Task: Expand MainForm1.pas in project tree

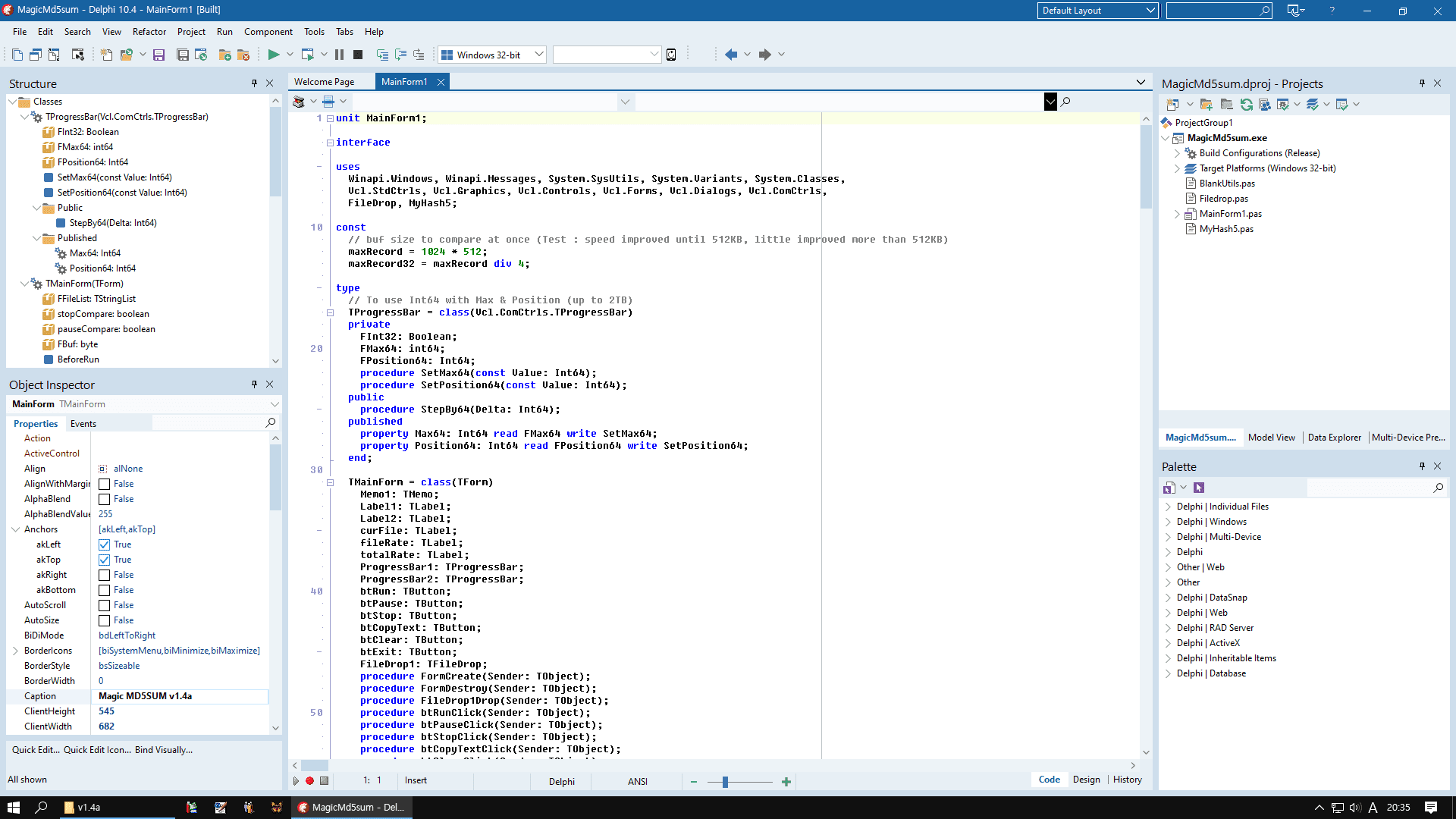Action: point(1178,214)
